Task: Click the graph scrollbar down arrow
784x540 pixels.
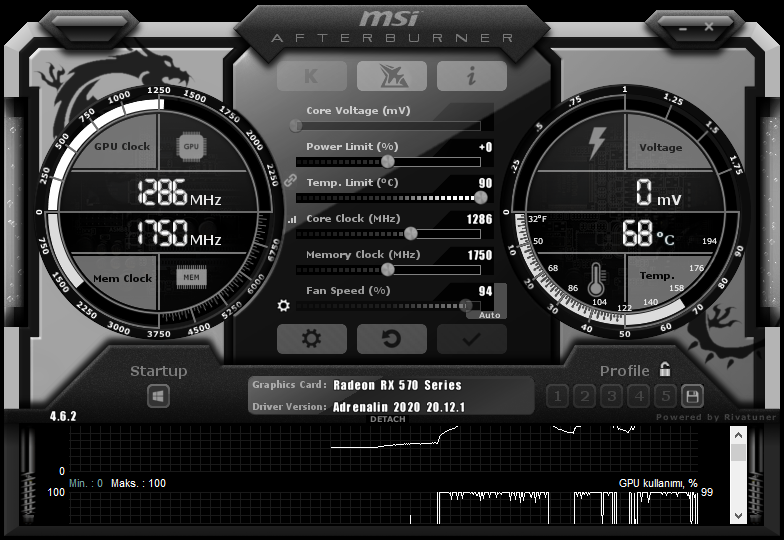Action: pos(738,515)
